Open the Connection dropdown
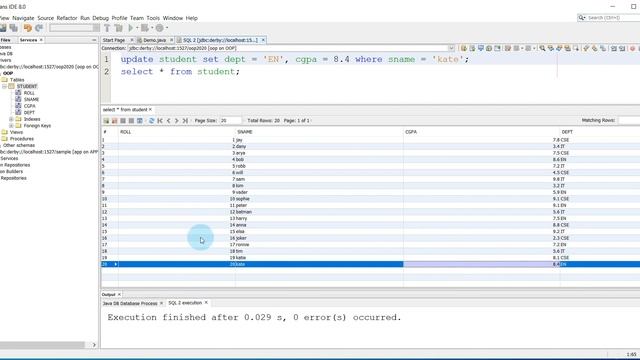The width and height of the screenshot is (640, 360). (x=451, y=48)
